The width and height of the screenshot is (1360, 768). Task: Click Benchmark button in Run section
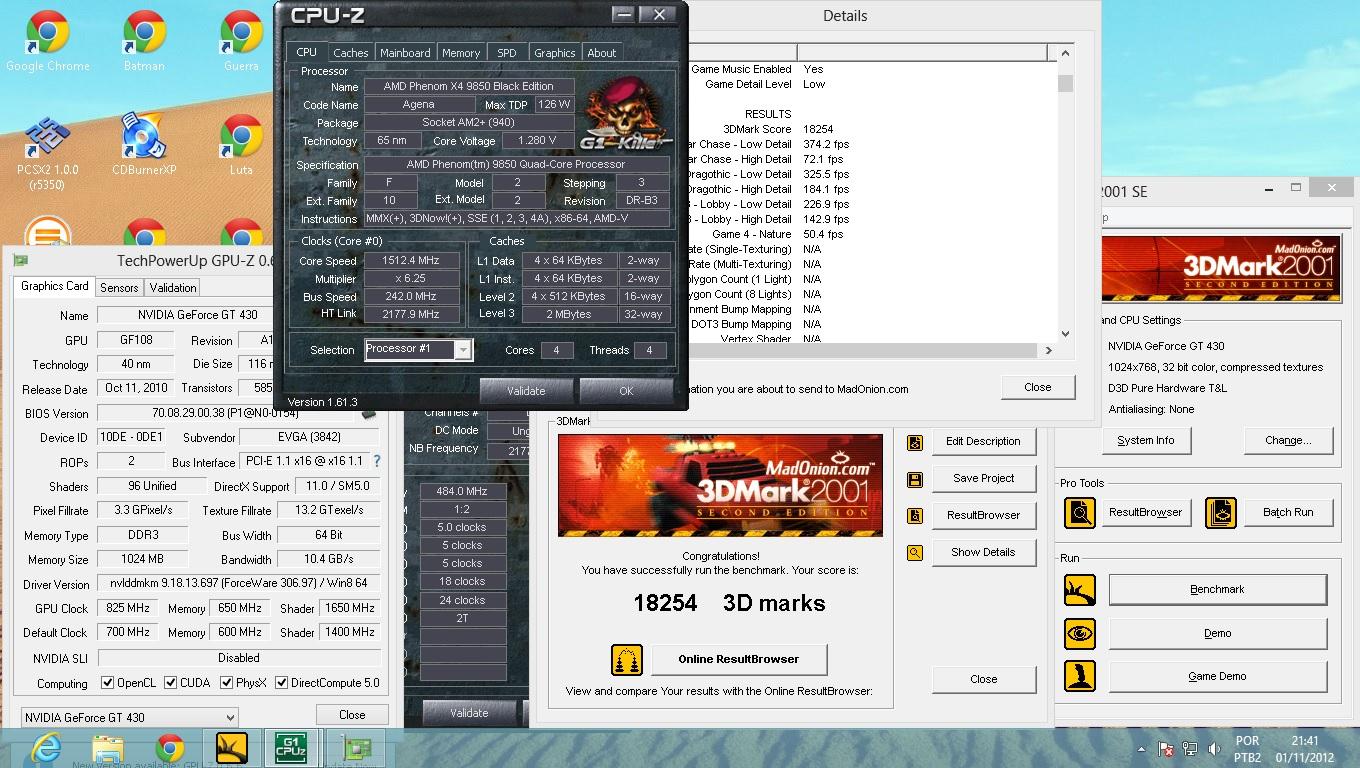[1217, 590]
